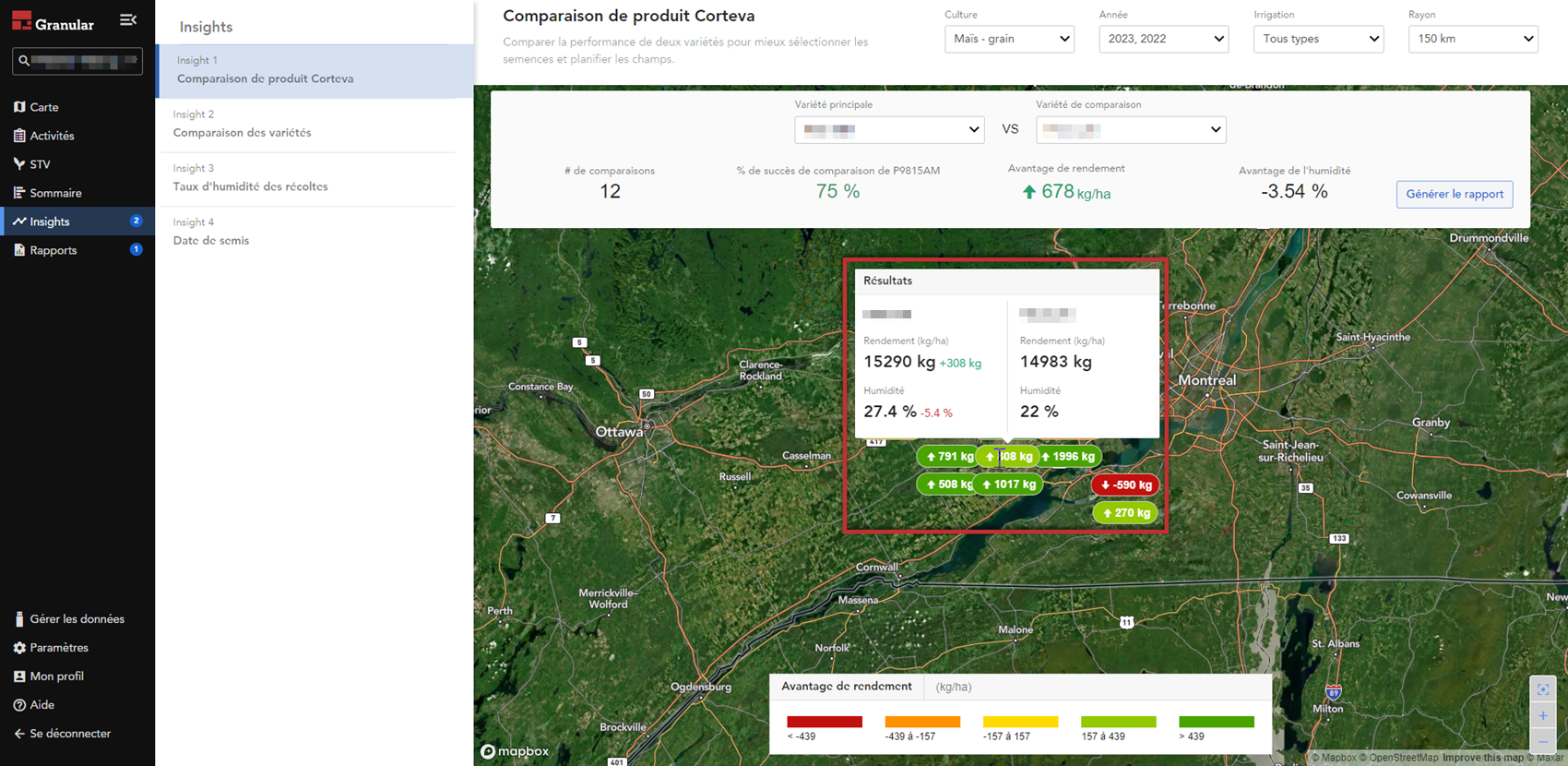Open the Aide help page
Image resolution: width=1568 pixels, height=766 pixels.
(x=42, y=705)
